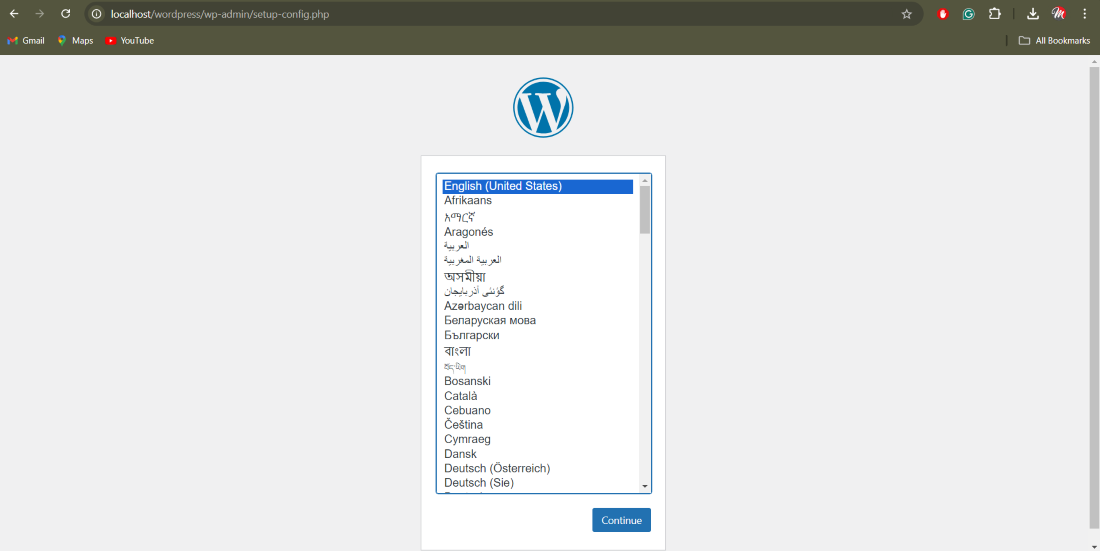Select Bosanski in the language list
Image resolution: width=1100 pixels, height=551 pixels.
coord(537,381)
